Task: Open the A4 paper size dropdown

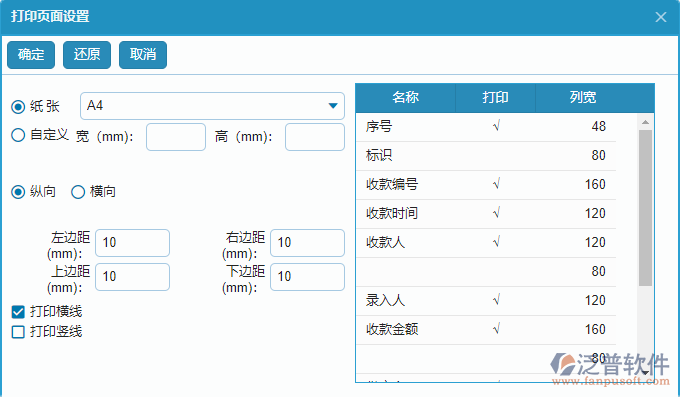Action: tap(212, 106)
